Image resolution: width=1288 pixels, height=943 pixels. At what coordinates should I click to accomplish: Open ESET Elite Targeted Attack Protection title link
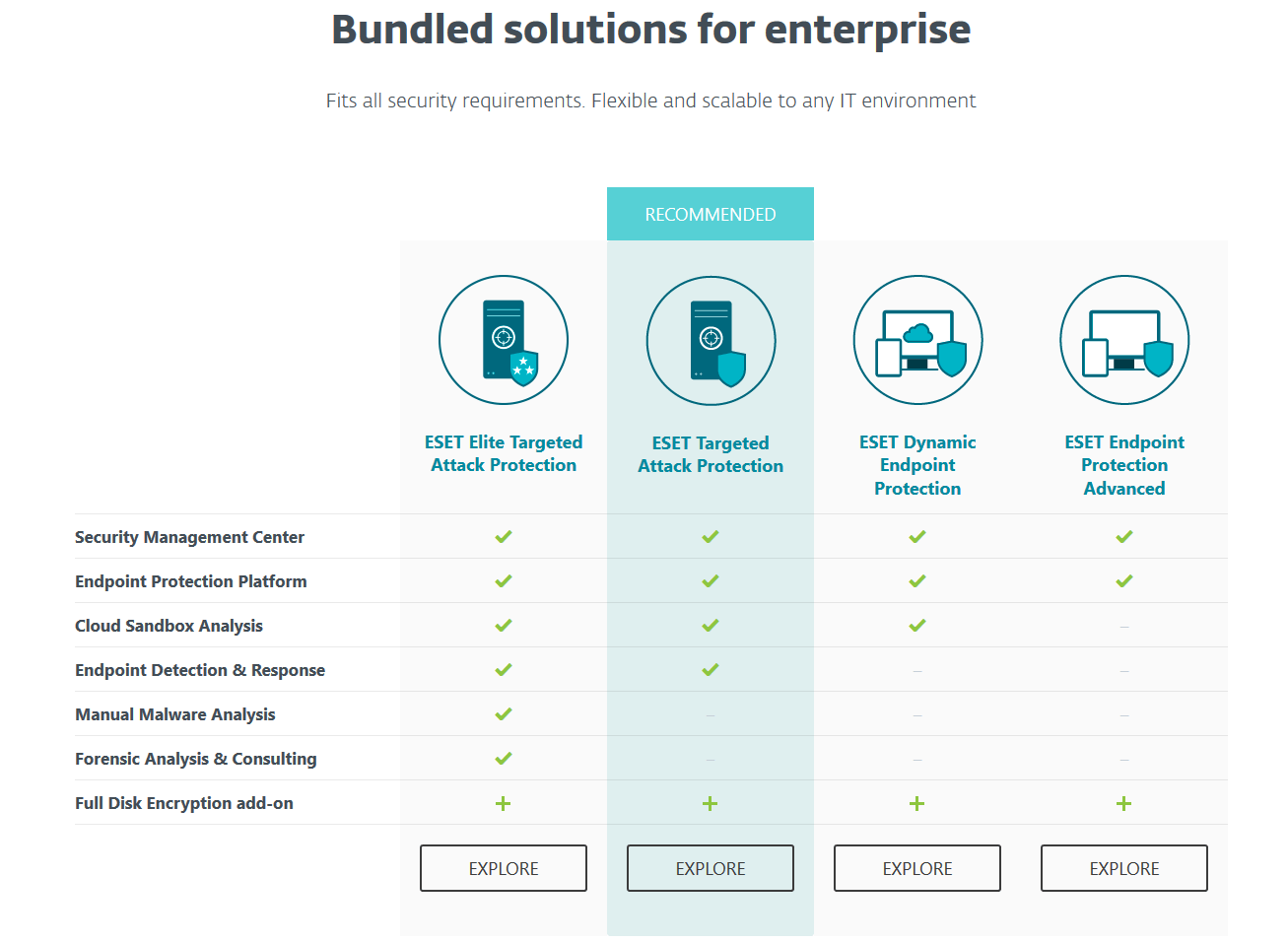coord(504,453)
